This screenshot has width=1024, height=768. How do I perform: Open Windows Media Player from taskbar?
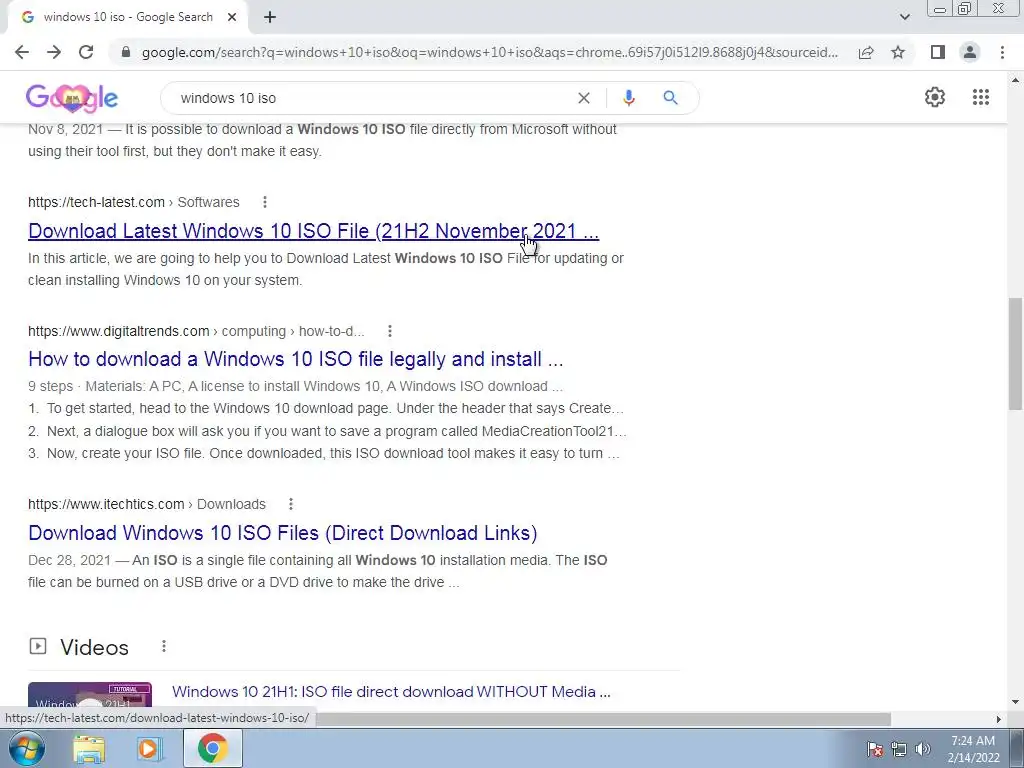click(x=150, y=748)
